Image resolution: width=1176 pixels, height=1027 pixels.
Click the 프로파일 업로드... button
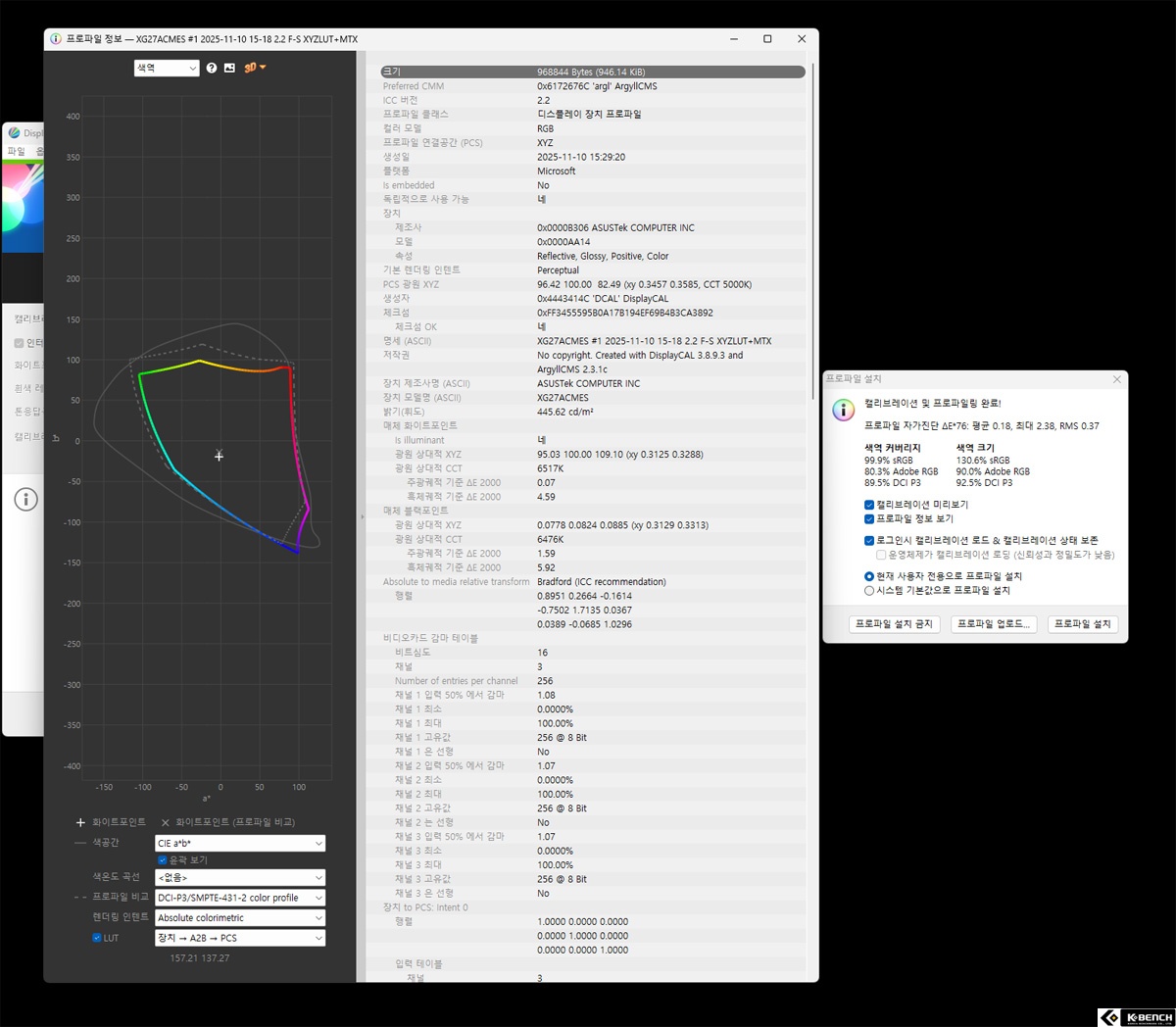993,624
